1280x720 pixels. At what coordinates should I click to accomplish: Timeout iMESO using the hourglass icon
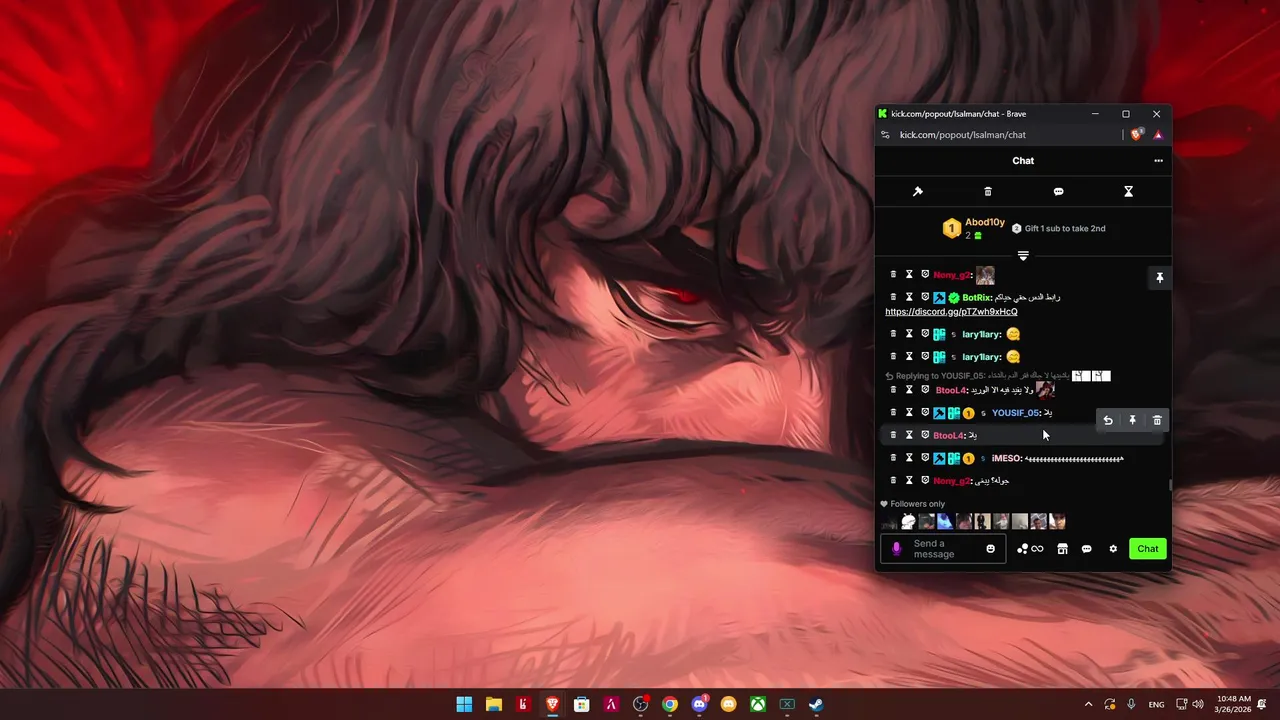pos(909,457)
